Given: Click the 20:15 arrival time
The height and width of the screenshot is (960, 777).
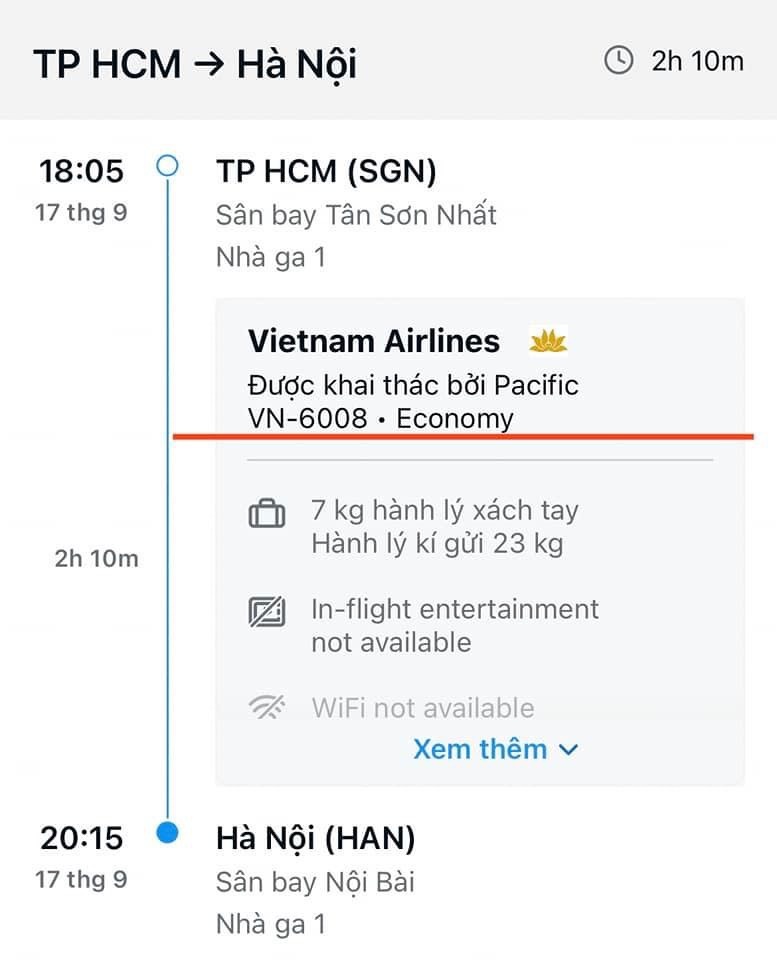Looking at the screenshot, I should (81, 839).
